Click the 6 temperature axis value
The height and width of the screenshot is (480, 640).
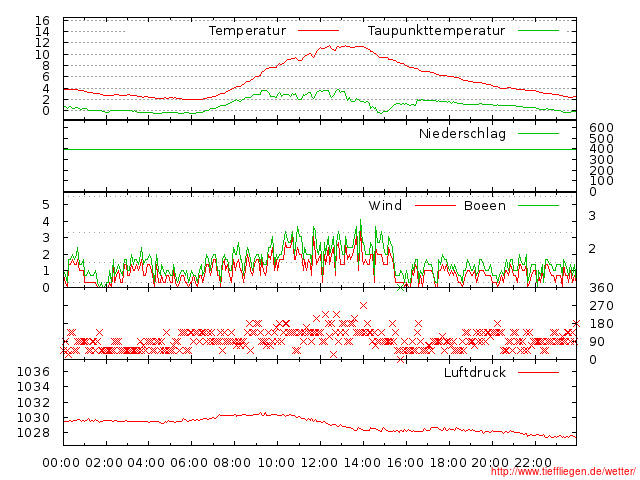pyautogui.click(x=46, y=77)
